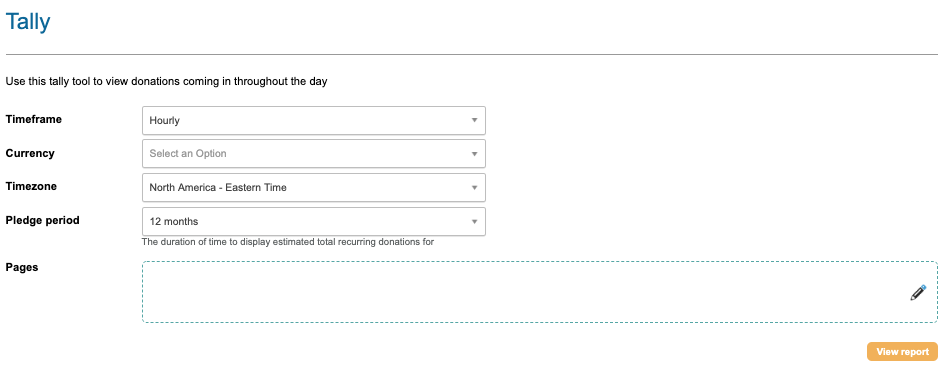Viewport: 949px width, 373px height.
Task: Click the Pledge period field label
Action: pyautogui.click(x=42, y=220)
